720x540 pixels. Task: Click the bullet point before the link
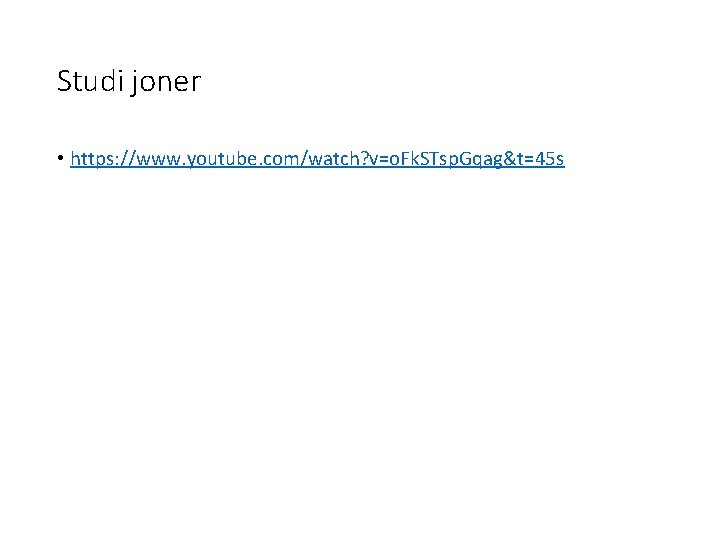61,160
